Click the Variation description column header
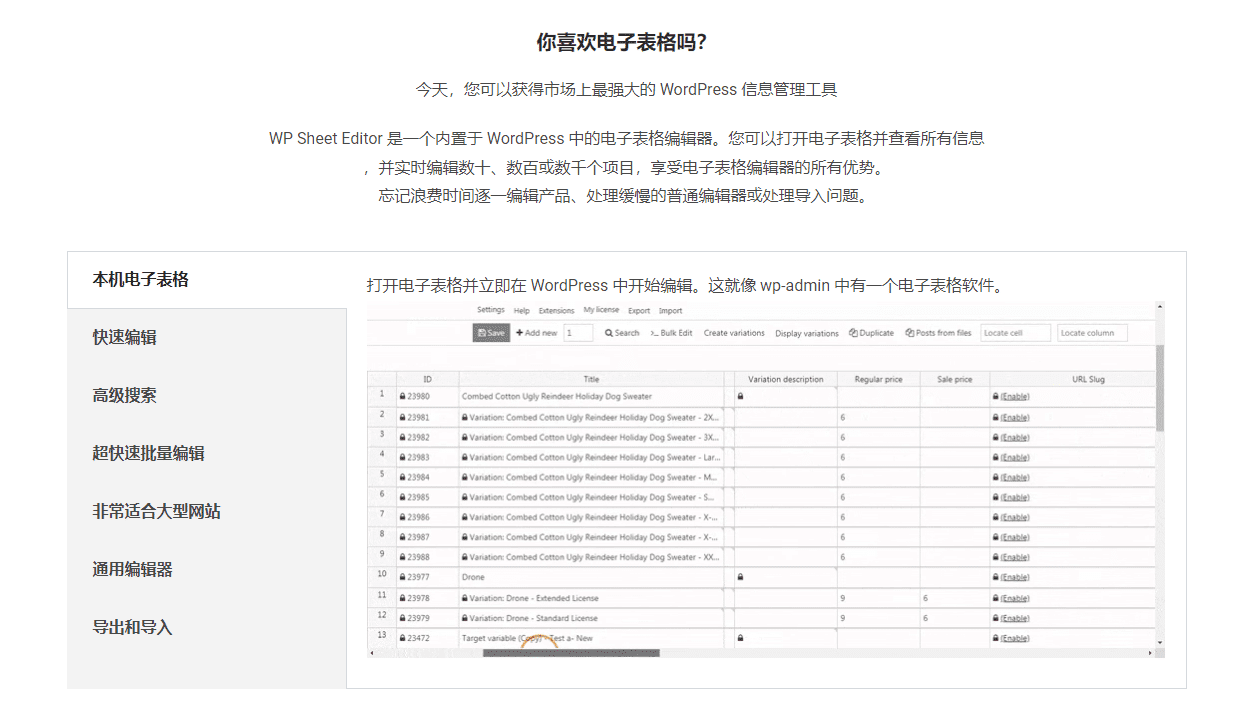The height and width of the screenshot is (715, 1256). pos(786,379)
